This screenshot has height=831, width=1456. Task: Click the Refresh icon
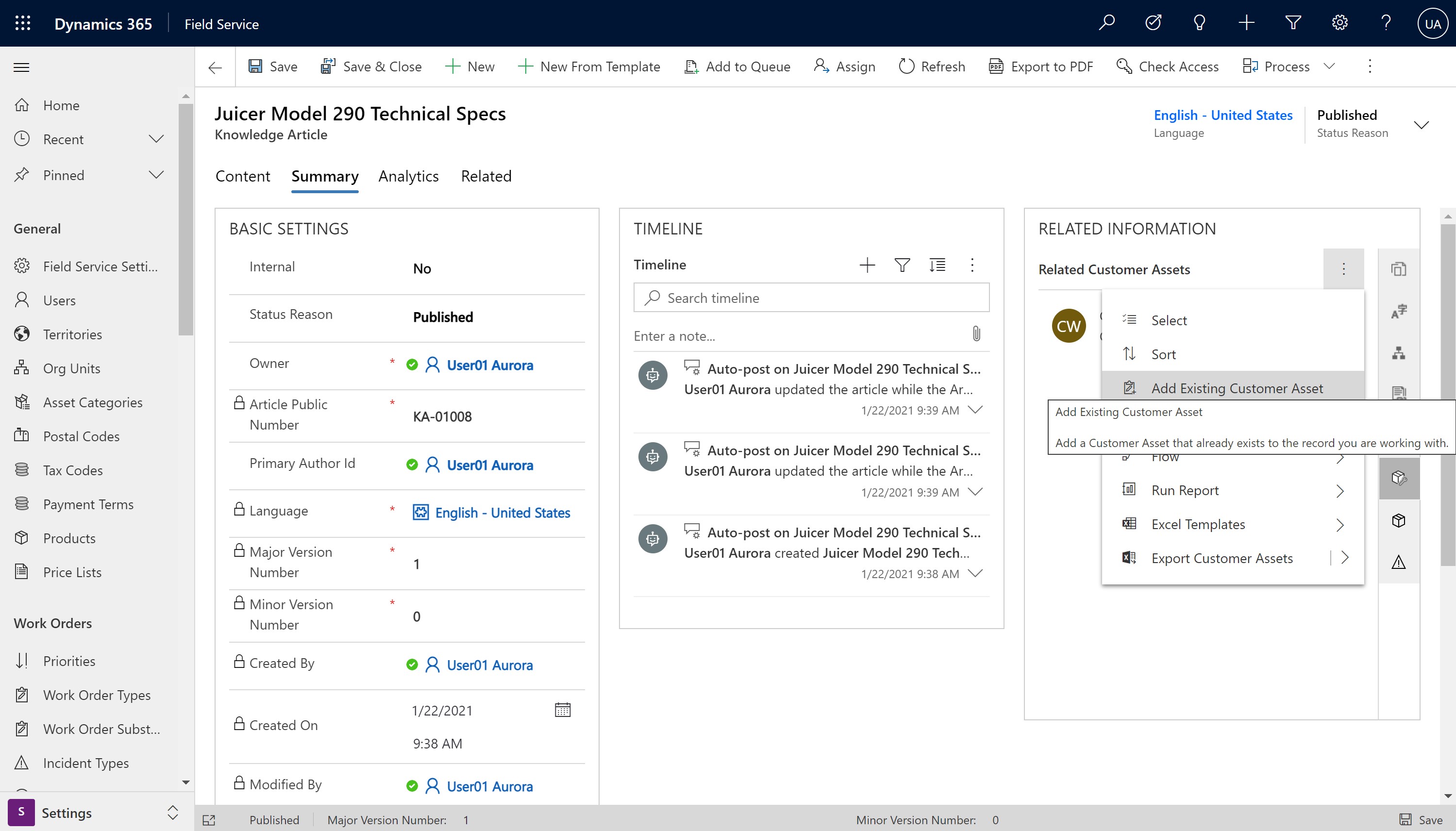click(905, 66)
